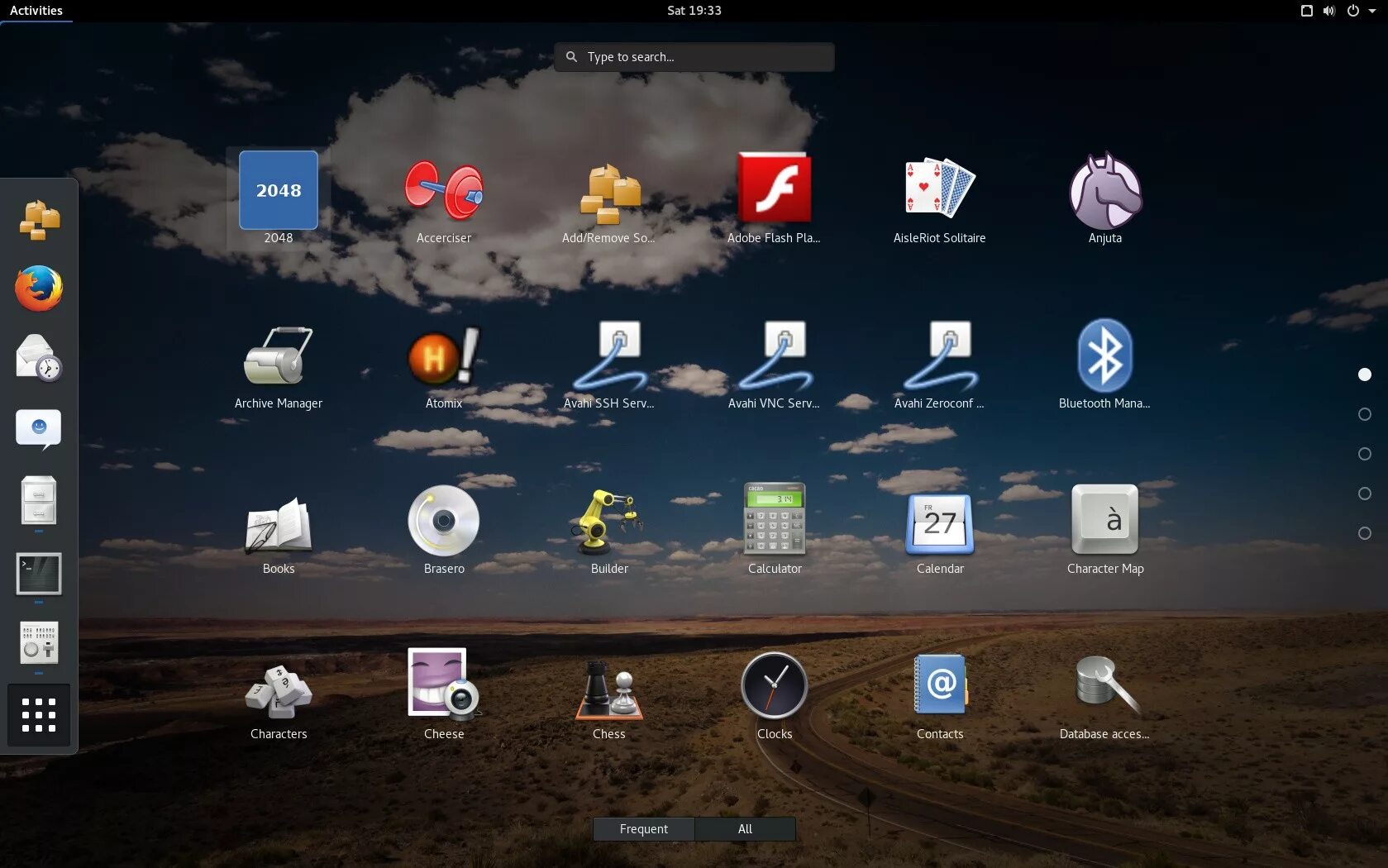Switch to the All apps tab
Image resolution: width=1388 pixels, height=868 pixels.
tap(745, 829)
